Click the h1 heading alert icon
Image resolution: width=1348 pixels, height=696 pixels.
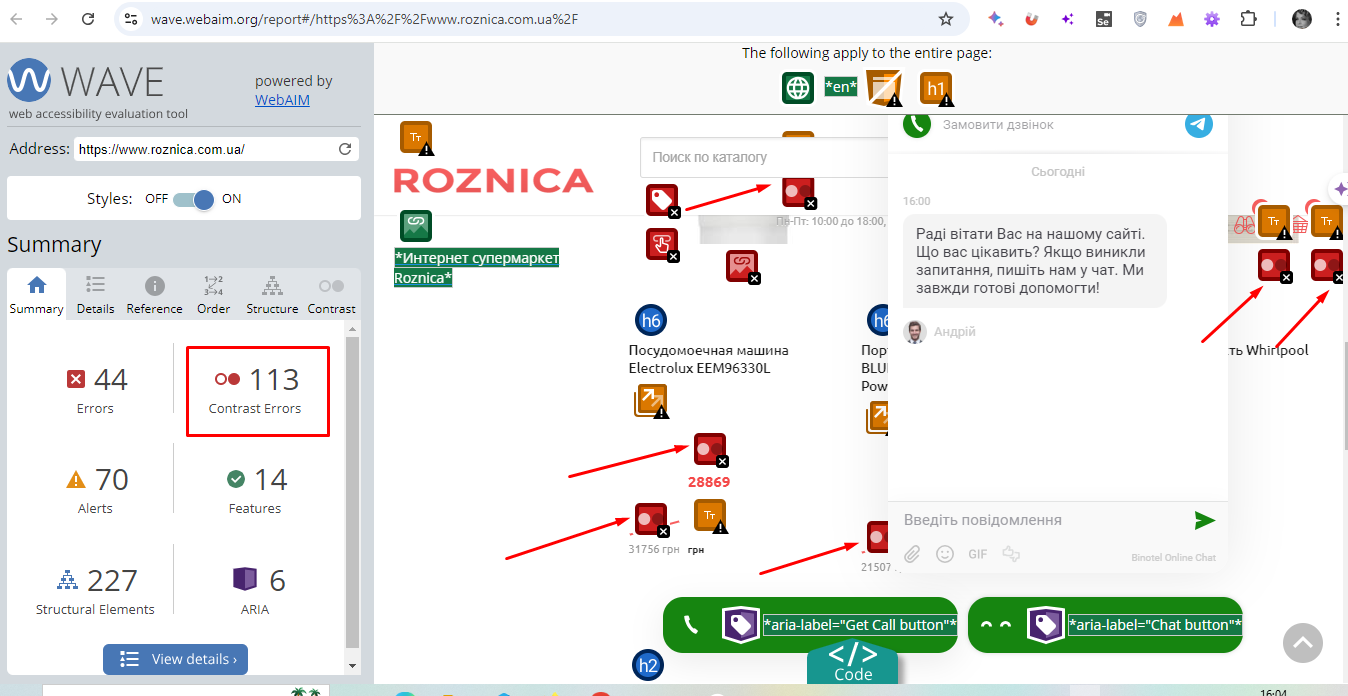click(x=935, y=89)
